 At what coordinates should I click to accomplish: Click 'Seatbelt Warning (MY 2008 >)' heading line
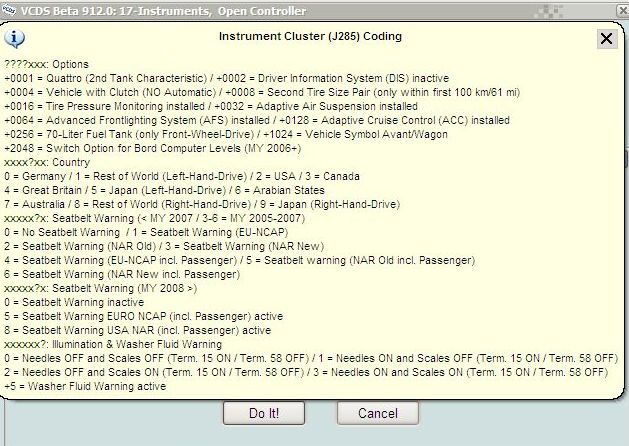click(x=100, y=288)
